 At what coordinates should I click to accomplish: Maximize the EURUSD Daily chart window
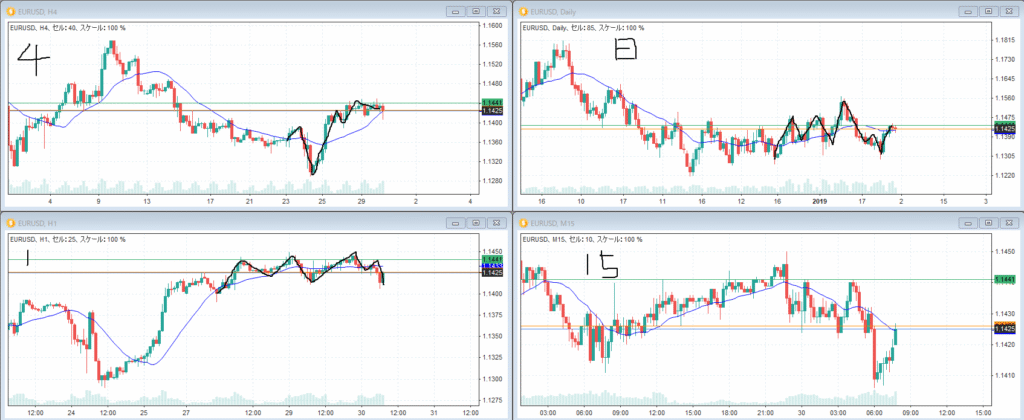(988, 9)
